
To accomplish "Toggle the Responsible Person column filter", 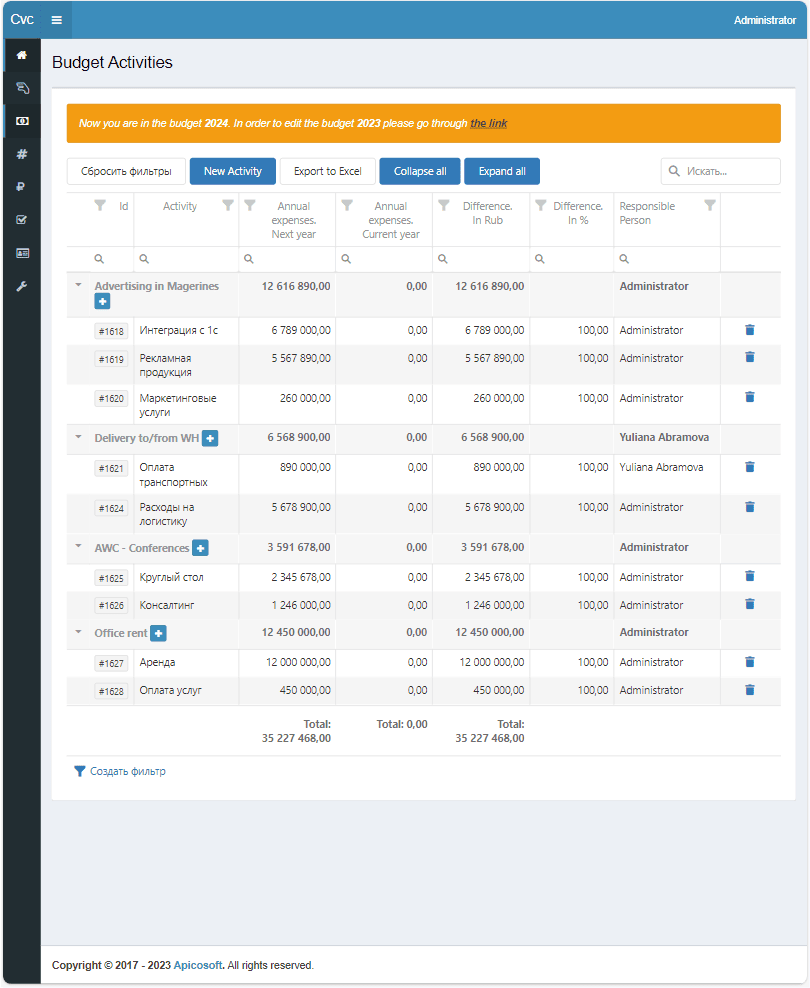I will 710,206.
